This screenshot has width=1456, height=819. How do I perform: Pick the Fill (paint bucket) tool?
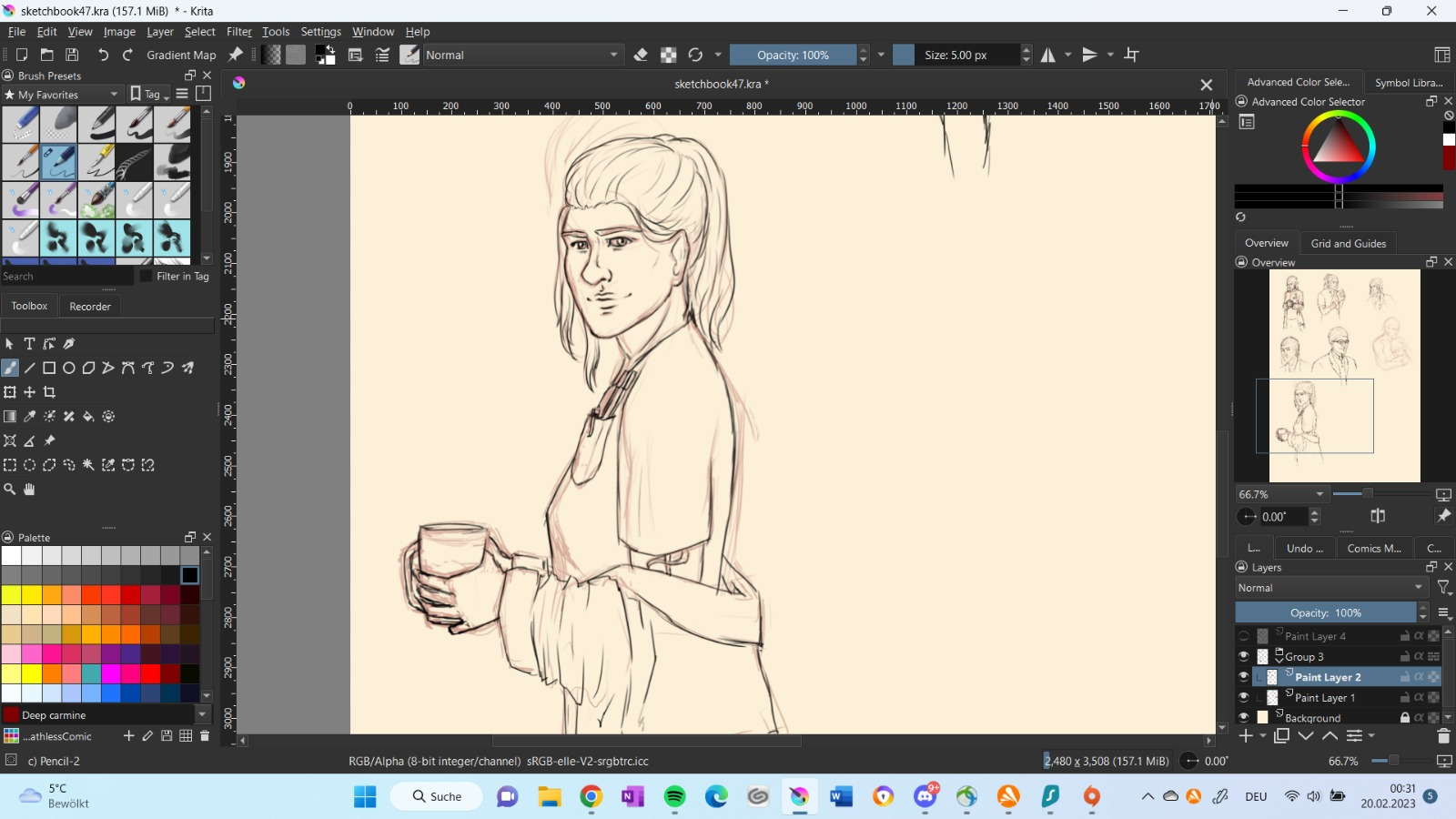click(88, 417)
